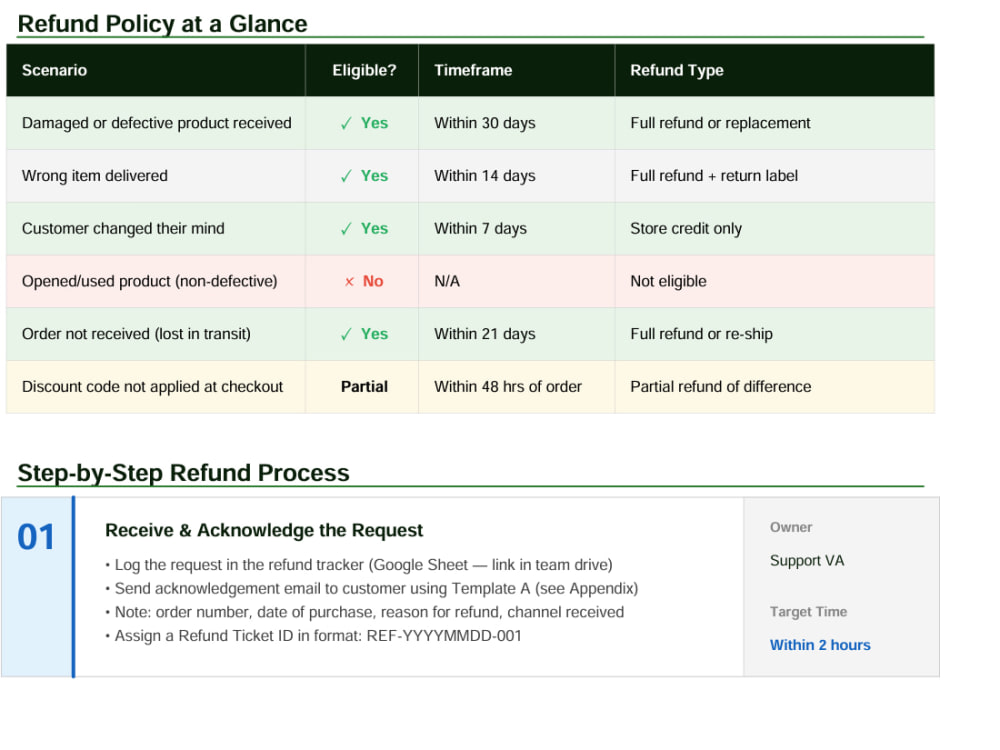Click the red X next to No
Image resolution: width=1000 pixels, height=750 pixels.
pyautogui.click(x=349, y=282)
